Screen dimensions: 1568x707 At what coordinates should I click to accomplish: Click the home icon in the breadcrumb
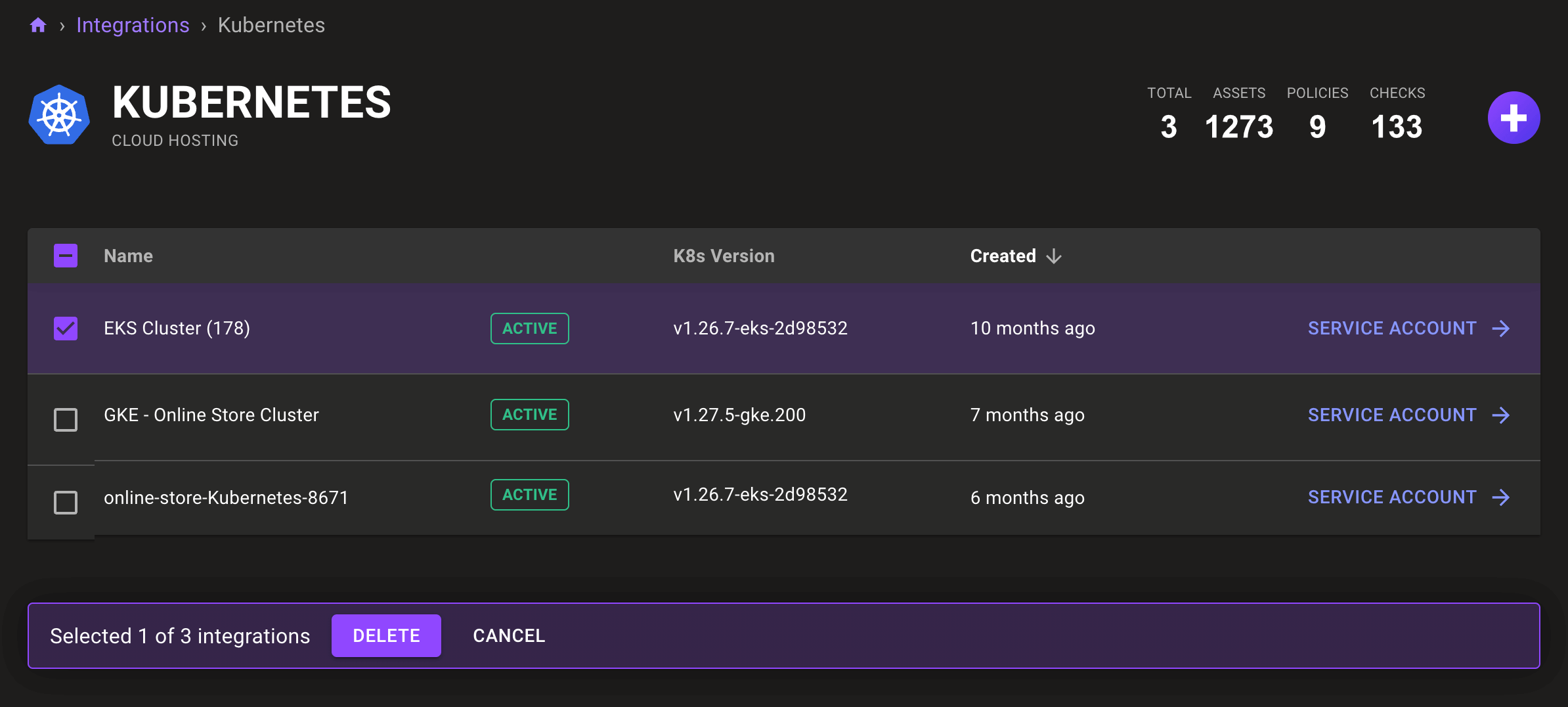click(x=38, y=24)
